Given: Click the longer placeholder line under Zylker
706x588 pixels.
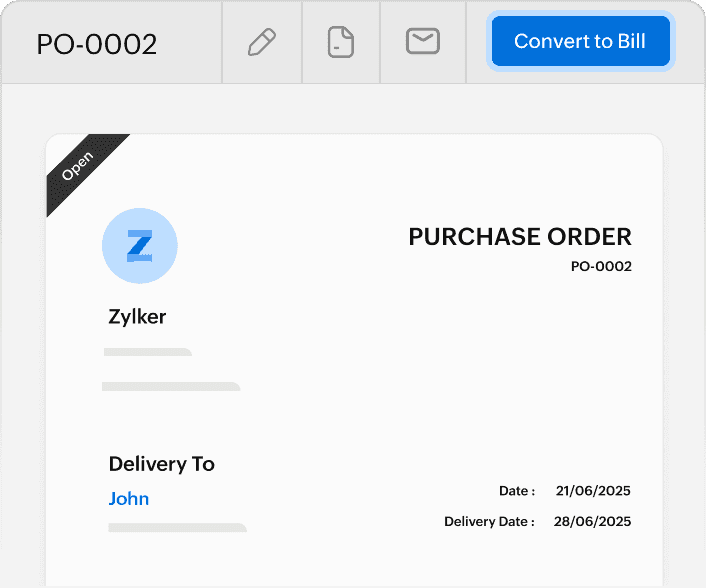Looking at the screenshot, I should tap(171, 386).
